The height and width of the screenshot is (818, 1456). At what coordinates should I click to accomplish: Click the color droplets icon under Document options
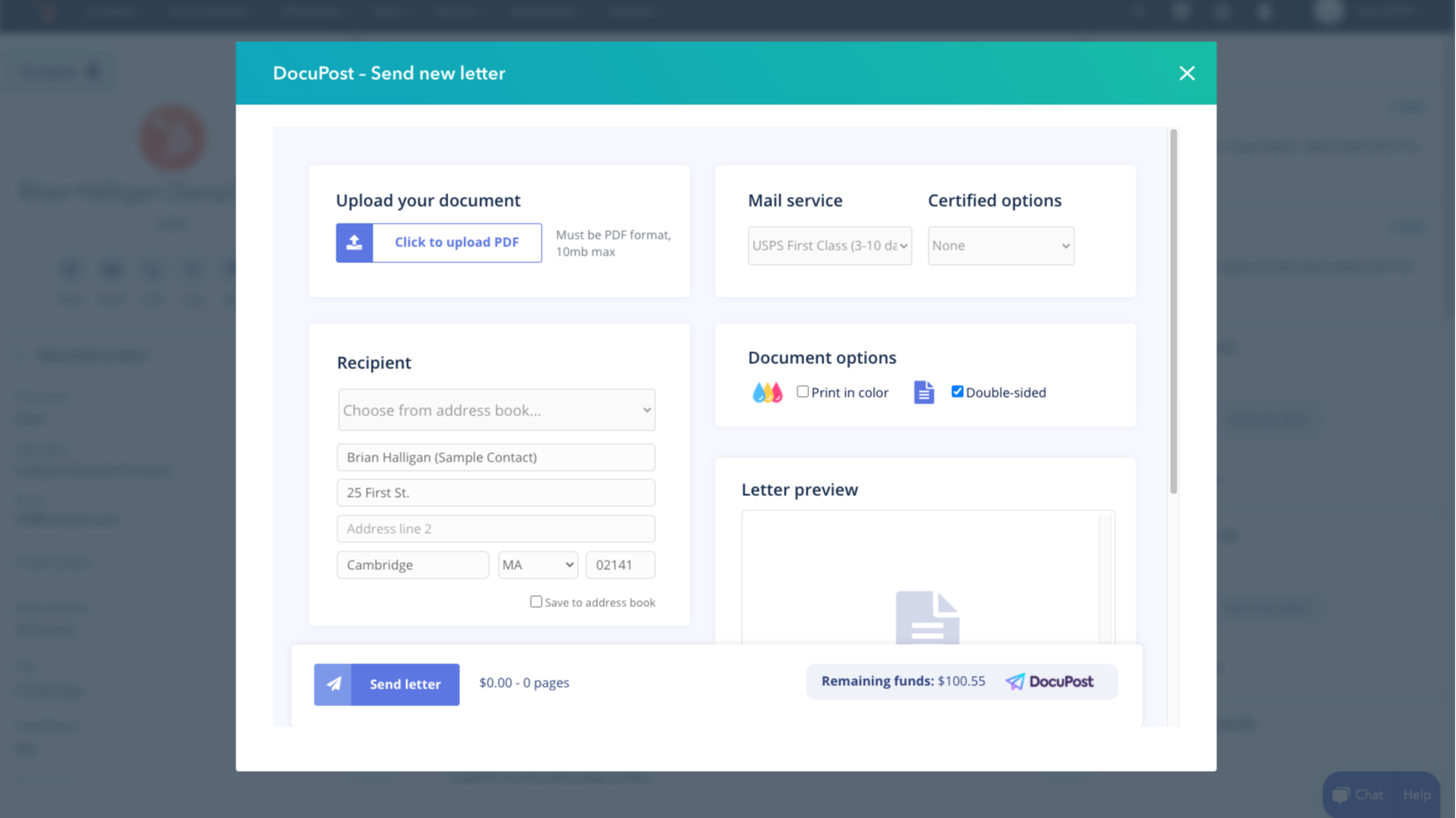click(766, 392)
